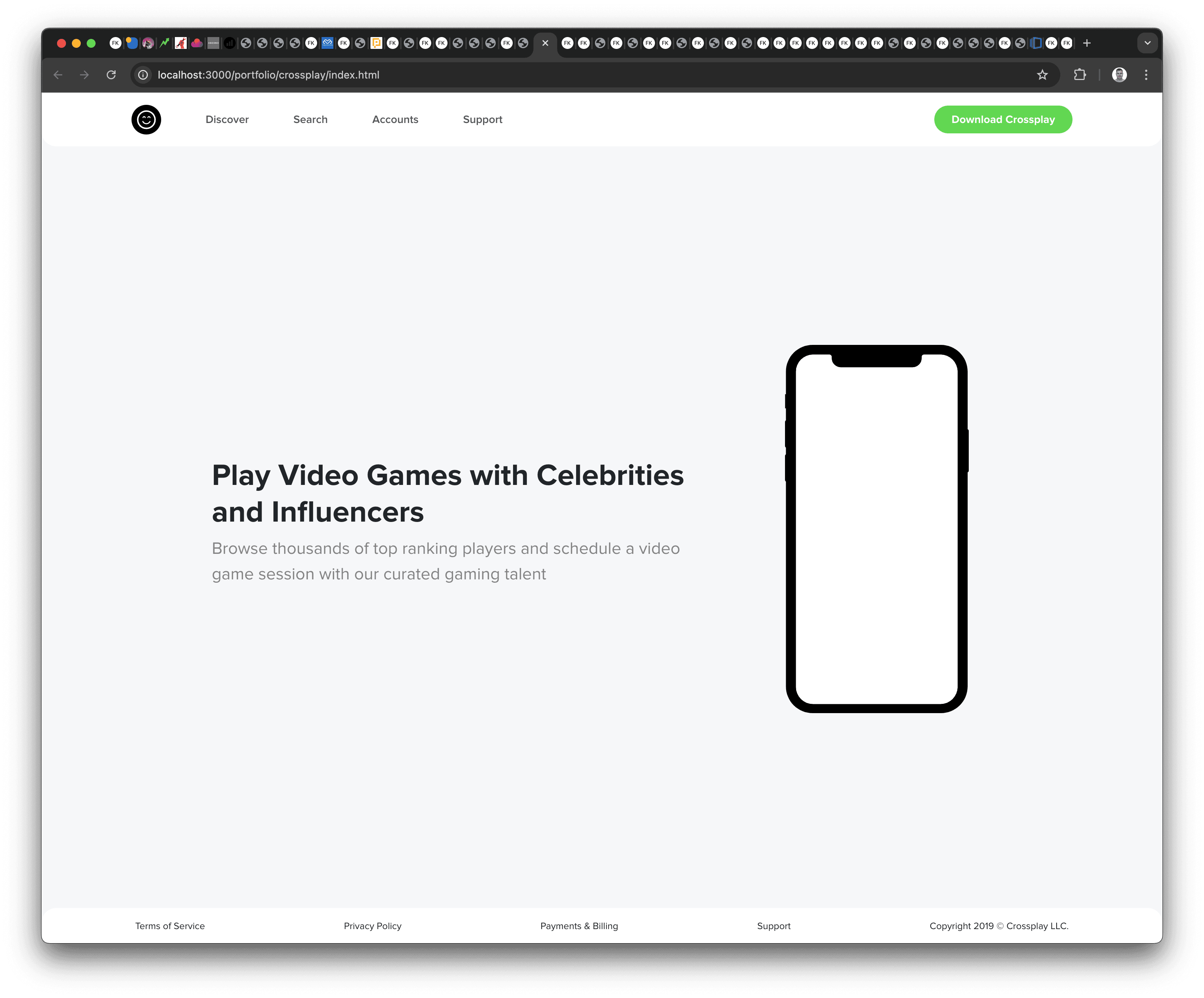Click the Play Video Games headline

[448, 493]
